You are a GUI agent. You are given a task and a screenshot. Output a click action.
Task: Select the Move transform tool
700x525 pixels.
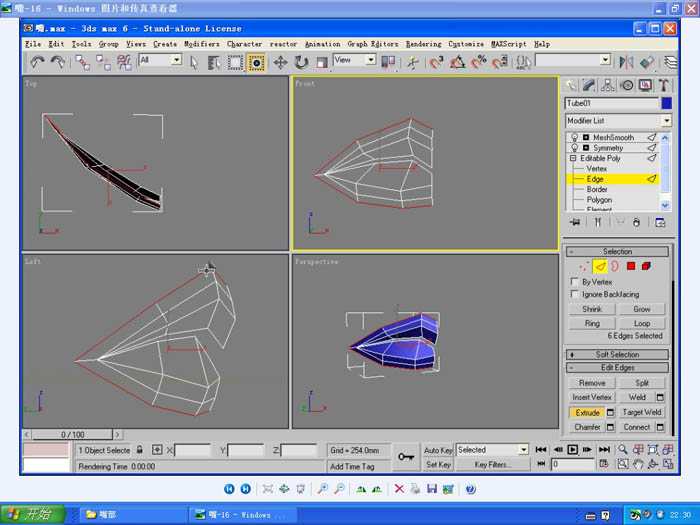click(x=281, y=62)
